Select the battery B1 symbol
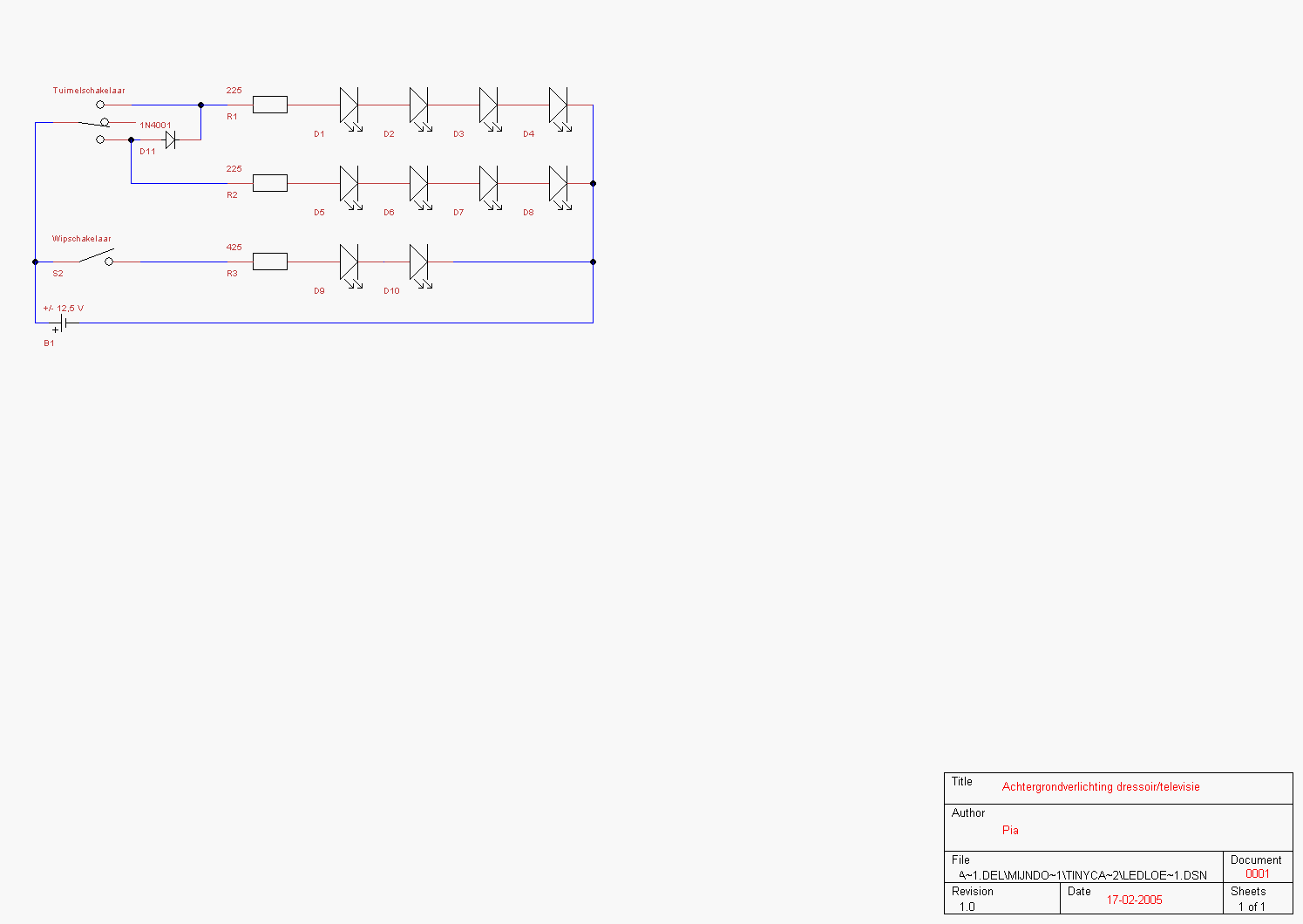Screen dimensions: 1303x924 [63, 323]
